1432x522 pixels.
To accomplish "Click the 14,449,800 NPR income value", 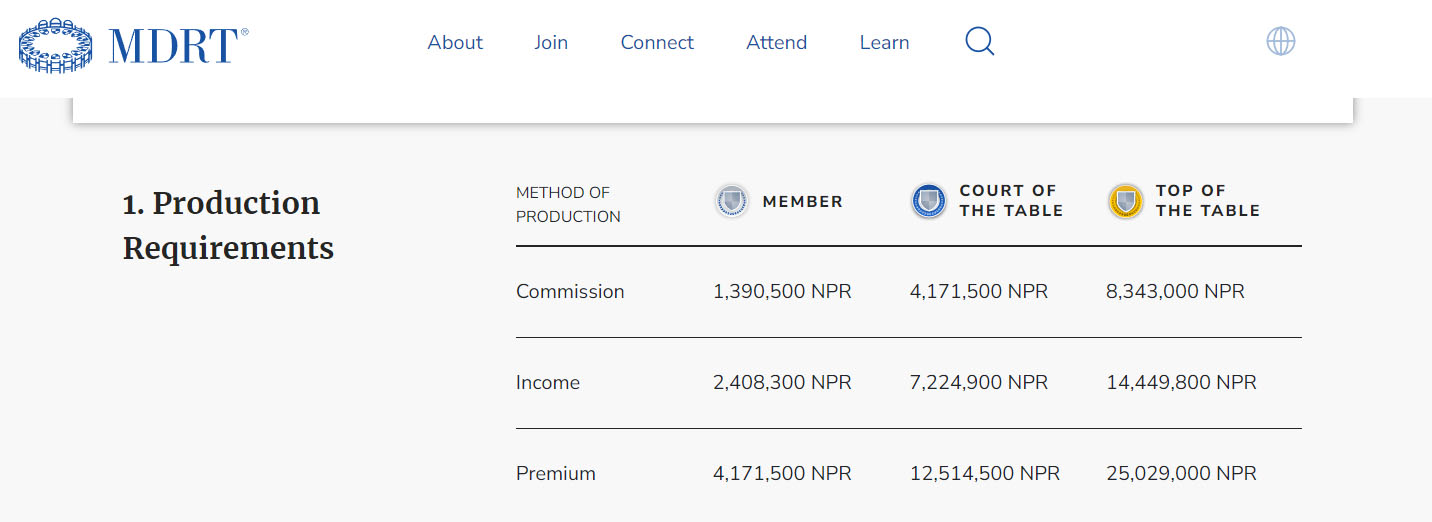I will (1181, 382).
